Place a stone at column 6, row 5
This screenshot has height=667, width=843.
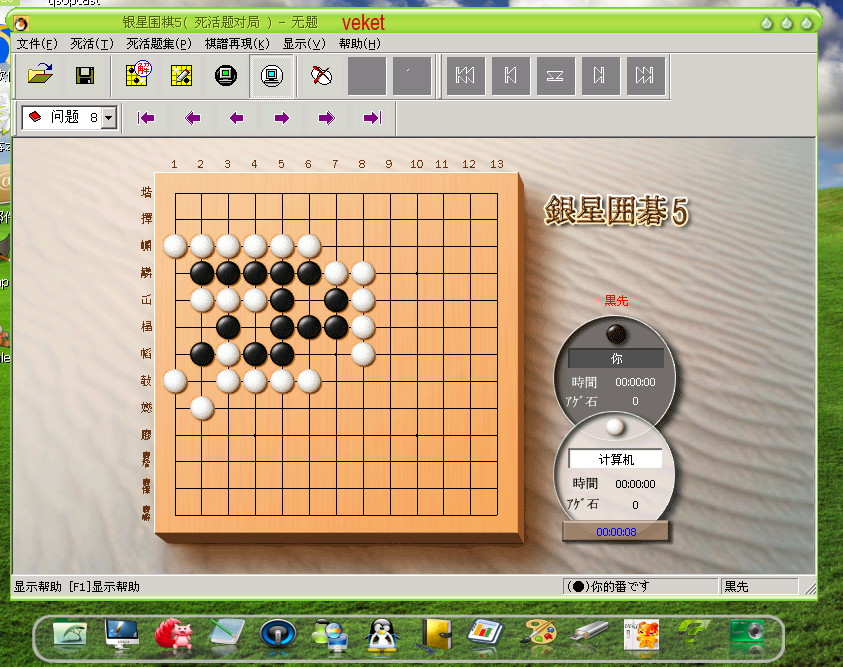tap(309, 300)
